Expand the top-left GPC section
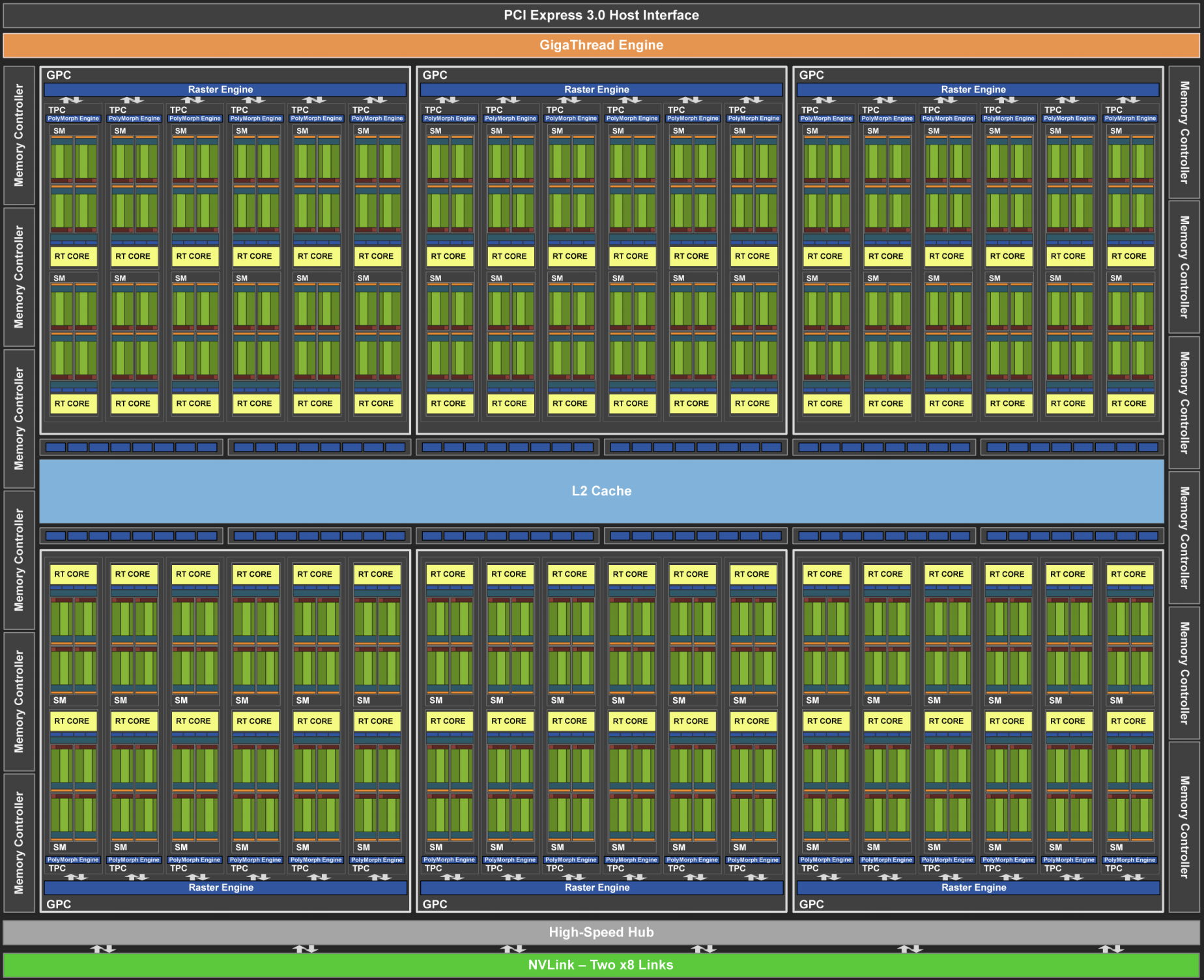Screen dimensions: 1204x980 [58, 75]
